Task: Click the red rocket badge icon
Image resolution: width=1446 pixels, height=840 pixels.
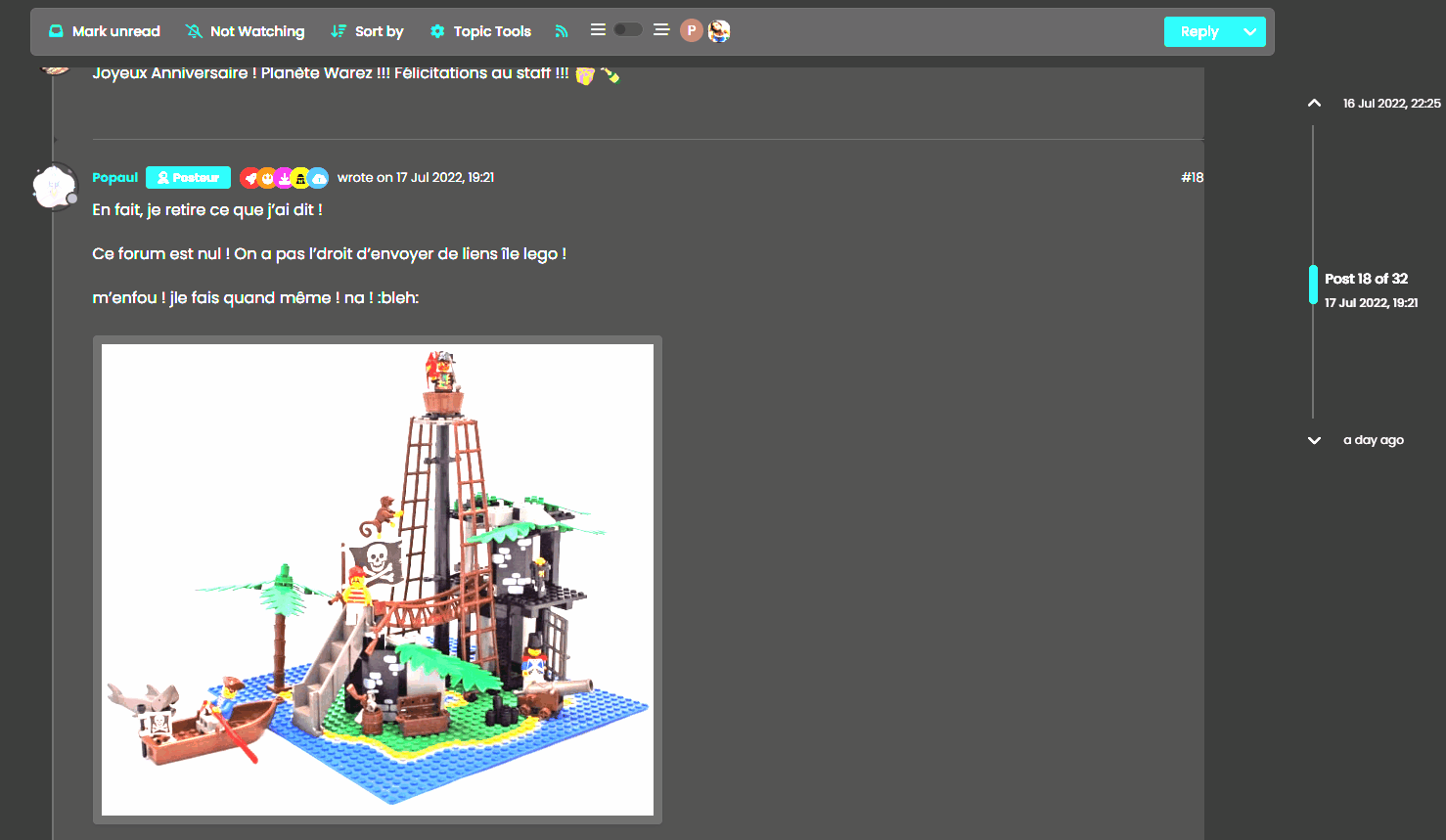Action: pyautogui.click(x=250, y=178)
